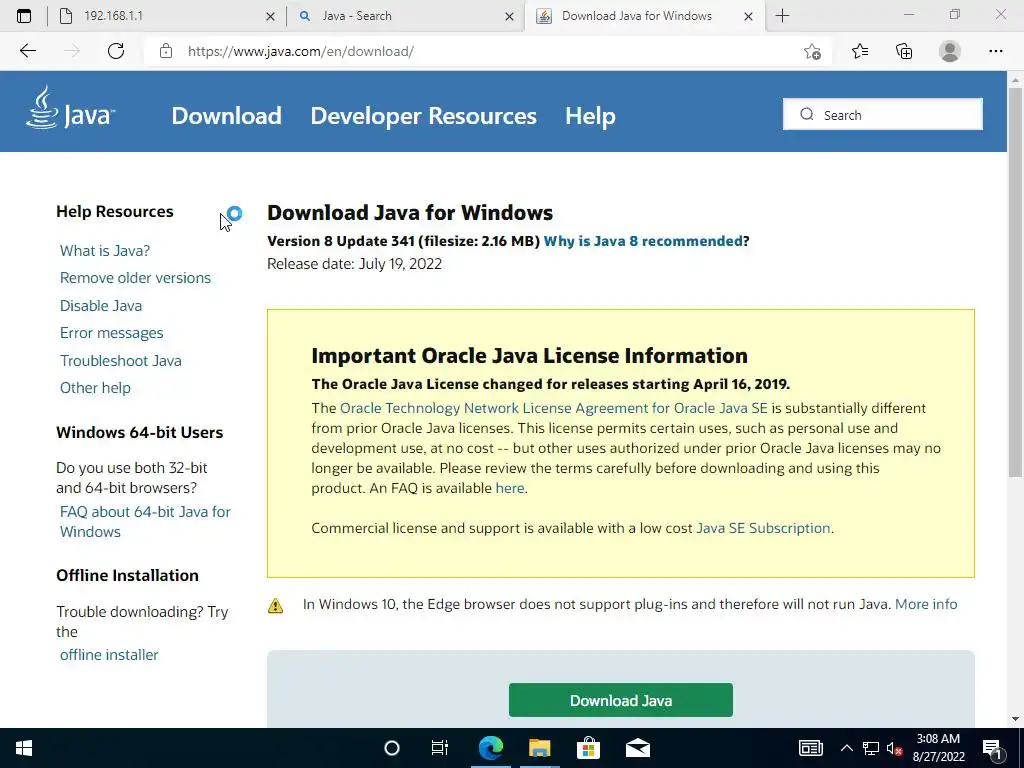1024x768 pixels.
Task: Open the Collections icon in the toolbar
Action: 904,51
